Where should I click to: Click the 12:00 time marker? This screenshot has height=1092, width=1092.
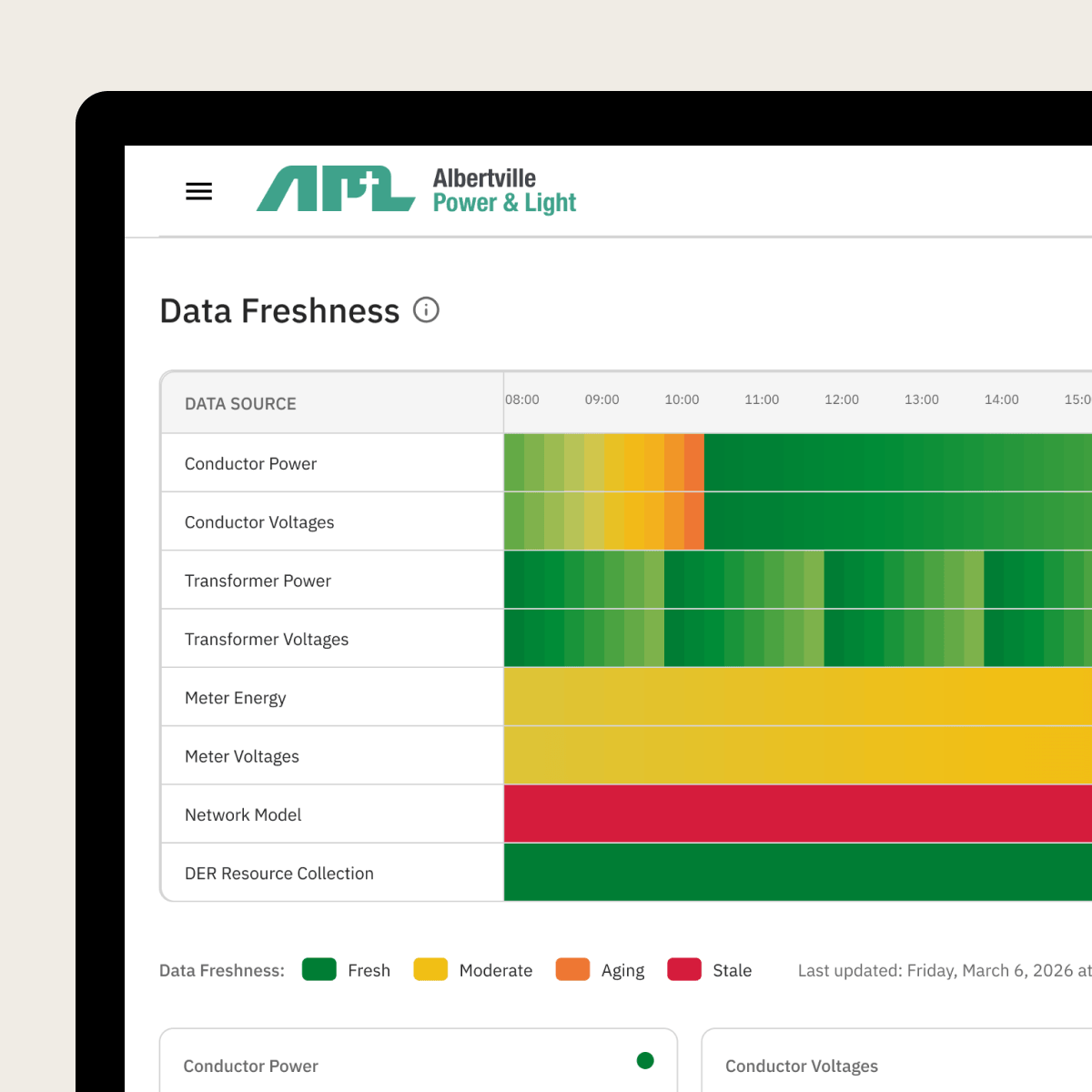pyautogui.click(x=842, y=399)
